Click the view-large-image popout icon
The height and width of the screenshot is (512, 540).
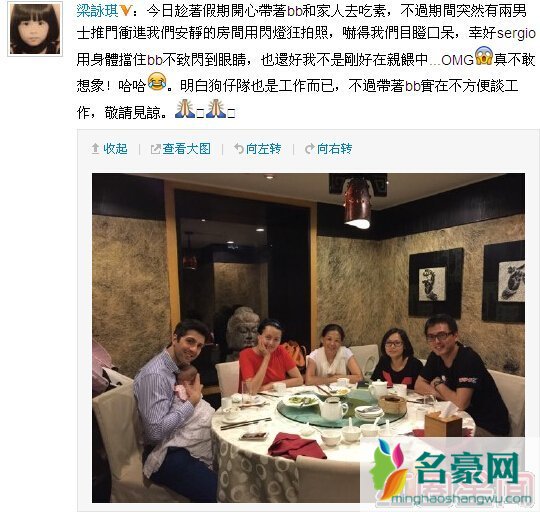tap(155, 149)
